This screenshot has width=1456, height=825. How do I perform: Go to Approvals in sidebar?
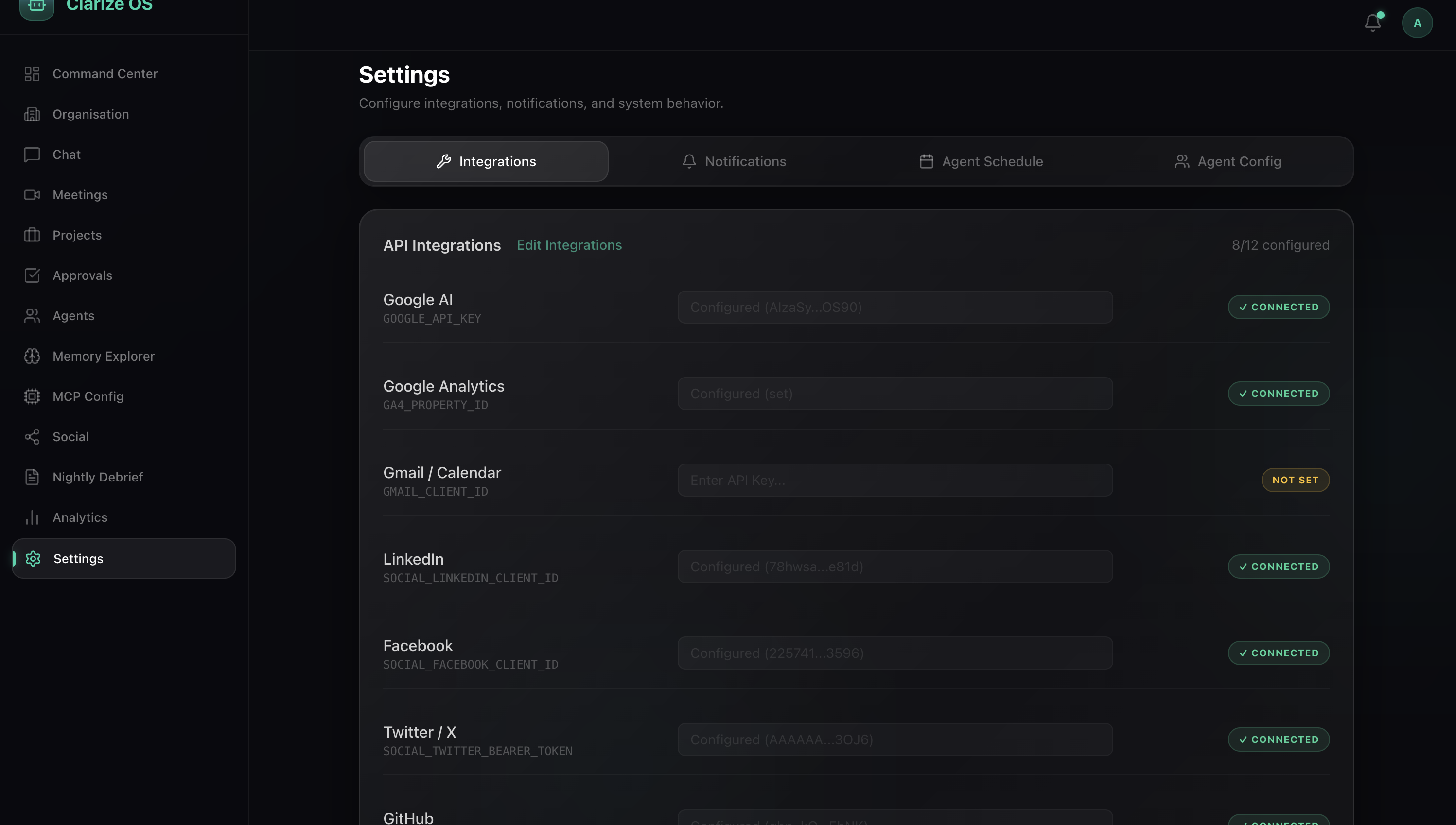82,275
